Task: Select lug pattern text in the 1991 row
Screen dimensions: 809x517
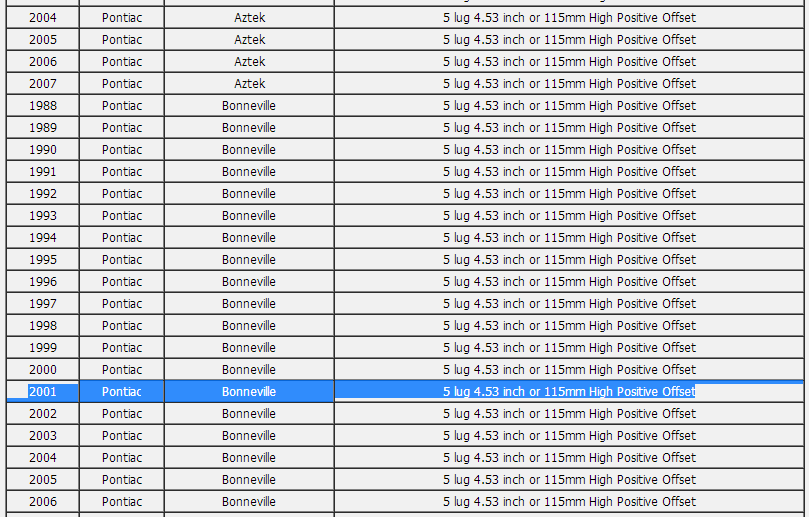Action: [x=569, y=172]
